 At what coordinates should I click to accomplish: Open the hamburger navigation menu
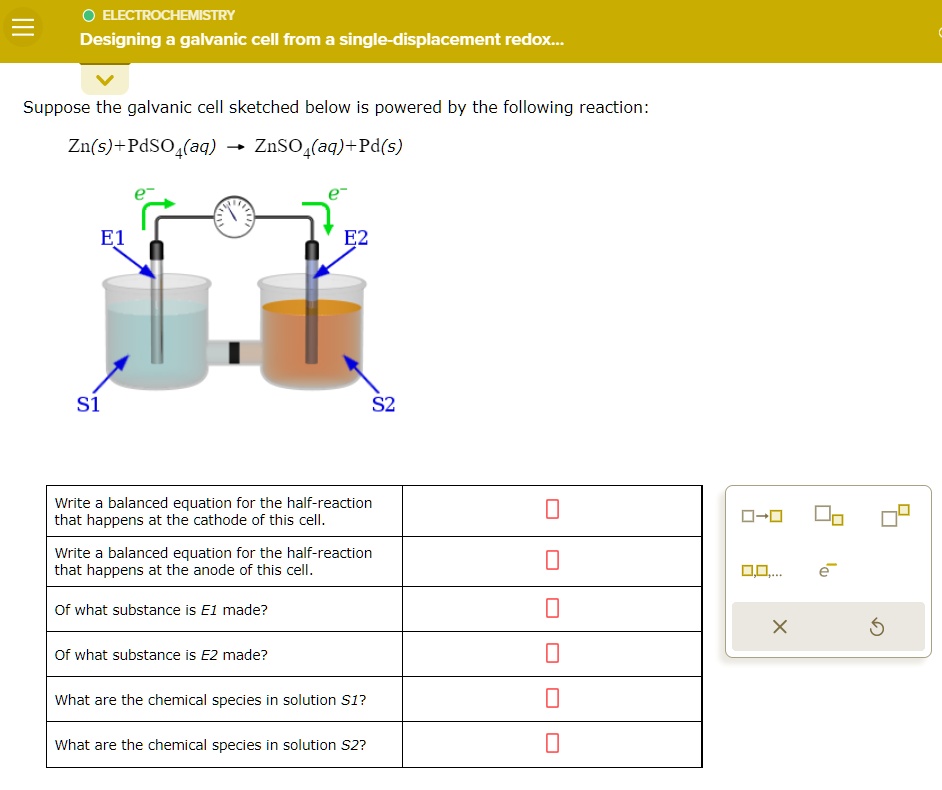[23, 27]
